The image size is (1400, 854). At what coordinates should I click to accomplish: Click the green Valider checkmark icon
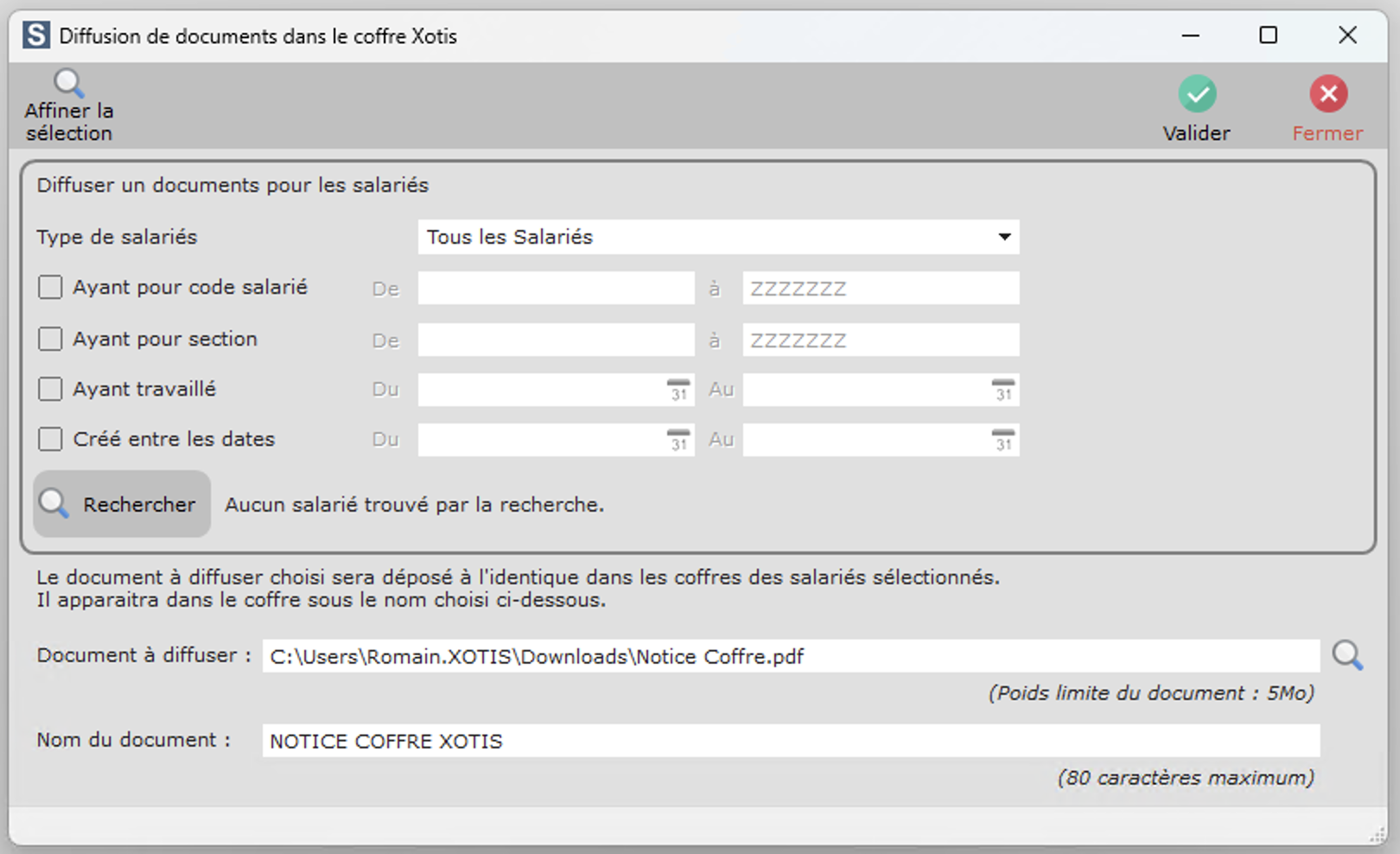1197,94
